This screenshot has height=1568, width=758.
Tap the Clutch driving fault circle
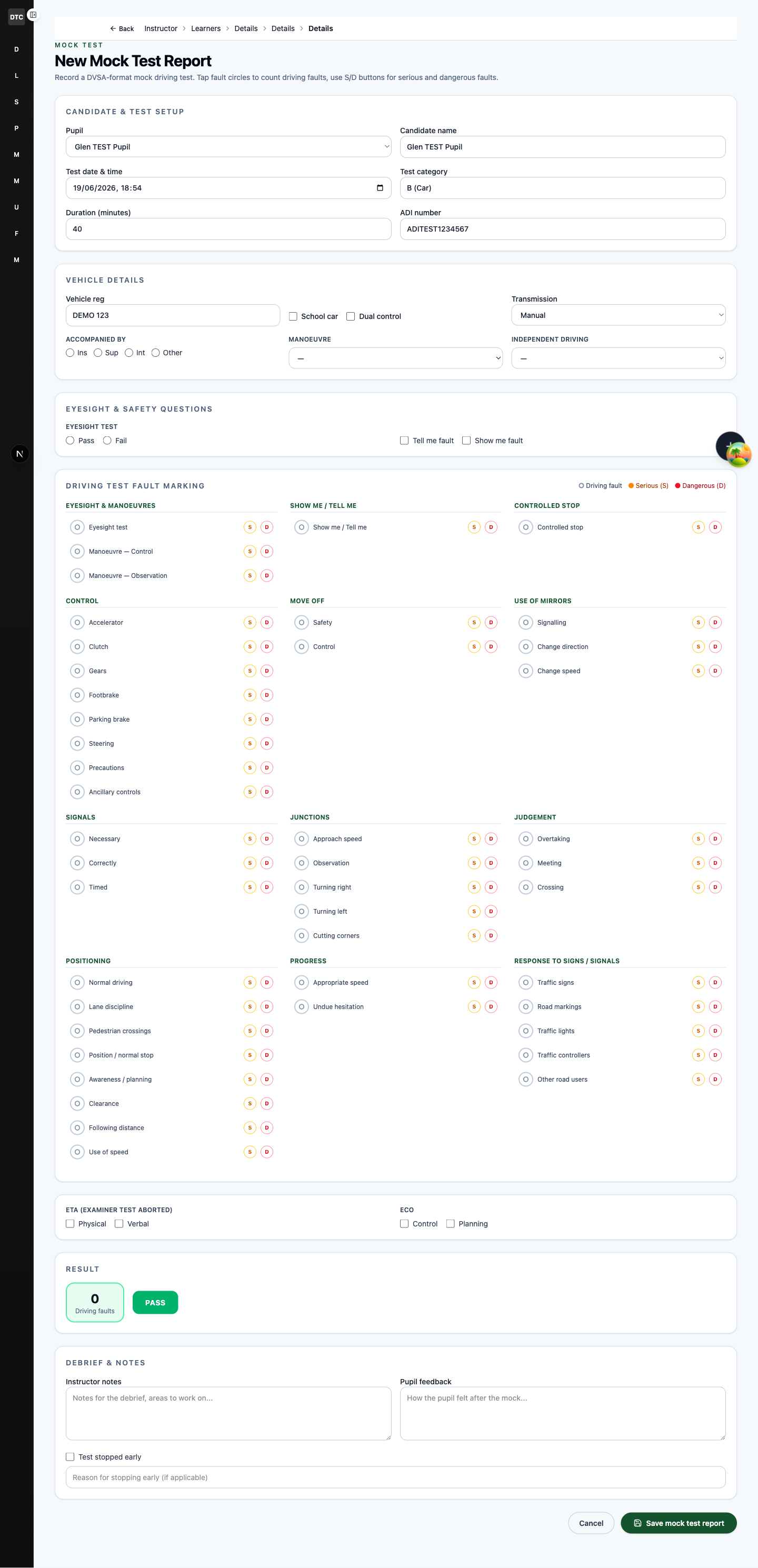(77, 646)
